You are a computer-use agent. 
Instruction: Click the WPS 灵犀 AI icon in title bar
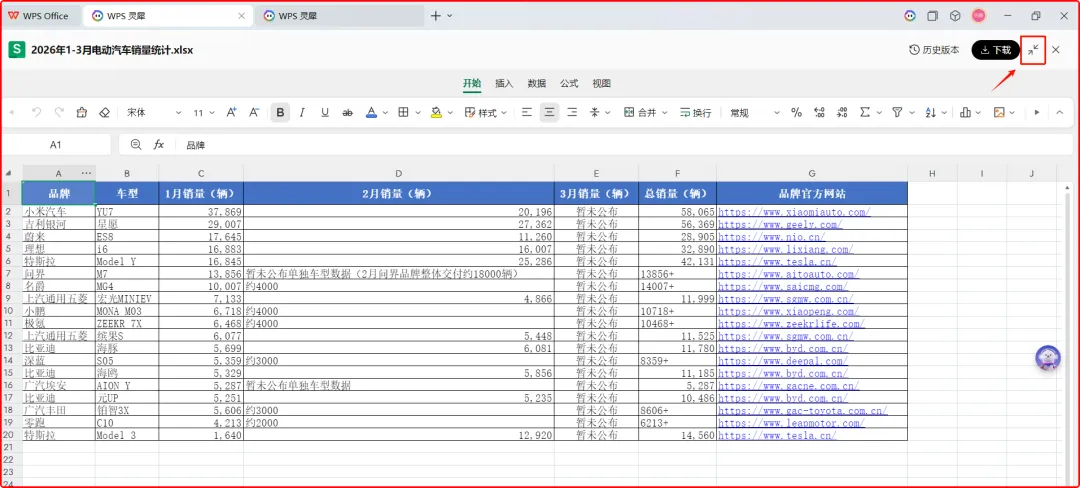(x=910, y=16)
